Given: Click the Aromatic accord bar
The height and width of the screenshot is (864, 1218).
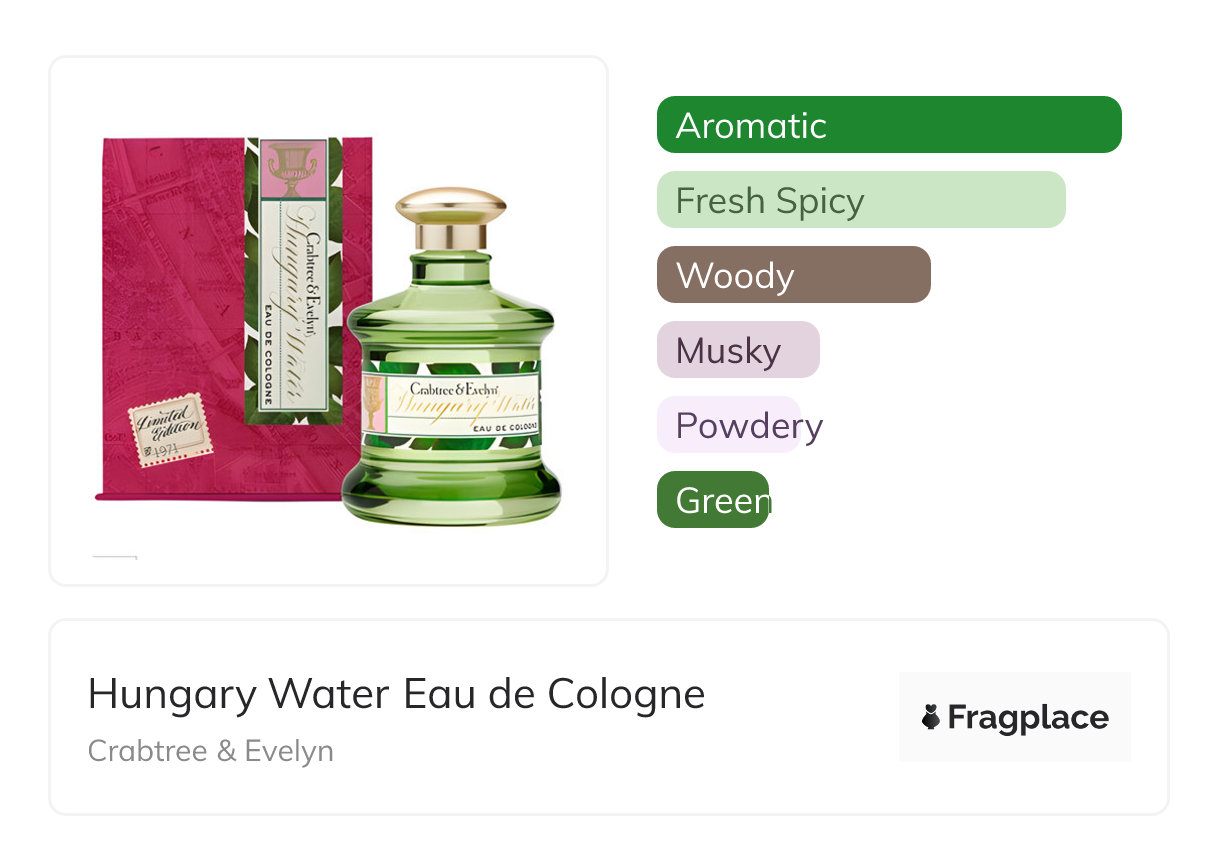Looking at the screenshot, I should click(x=889, y=125).
